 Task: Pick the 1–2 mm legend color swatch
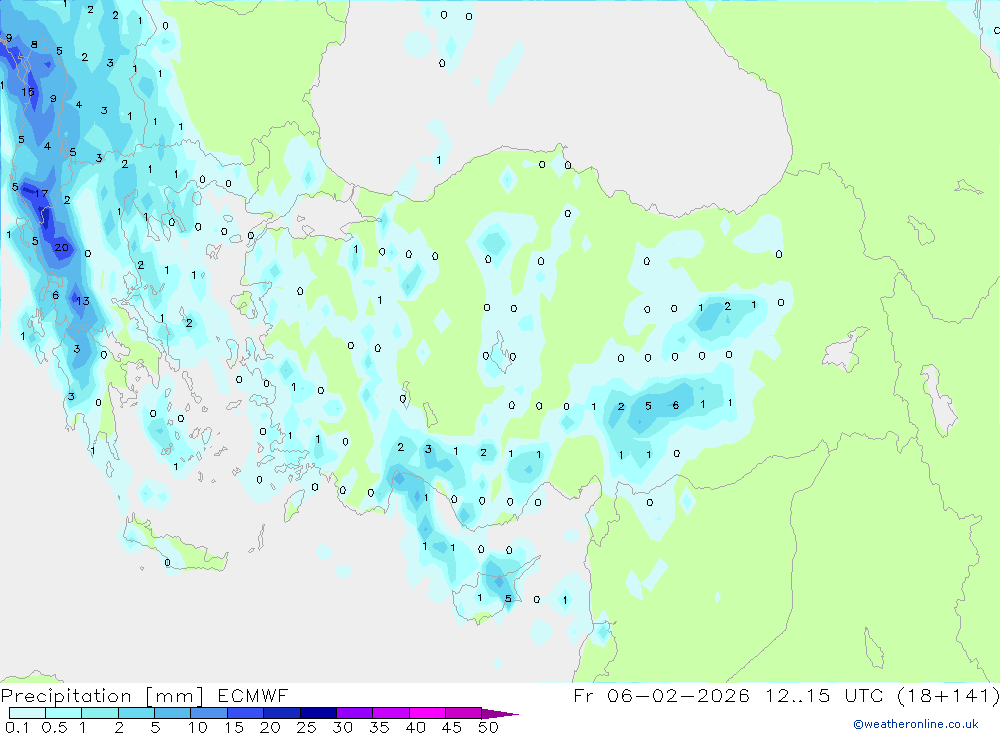coord(99,713)
